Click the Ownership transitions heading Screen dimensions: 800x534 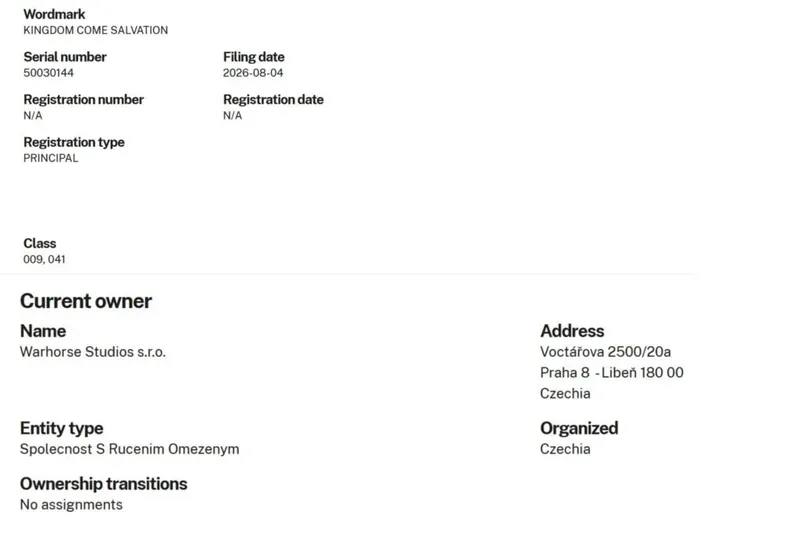(x=104, y=484)
